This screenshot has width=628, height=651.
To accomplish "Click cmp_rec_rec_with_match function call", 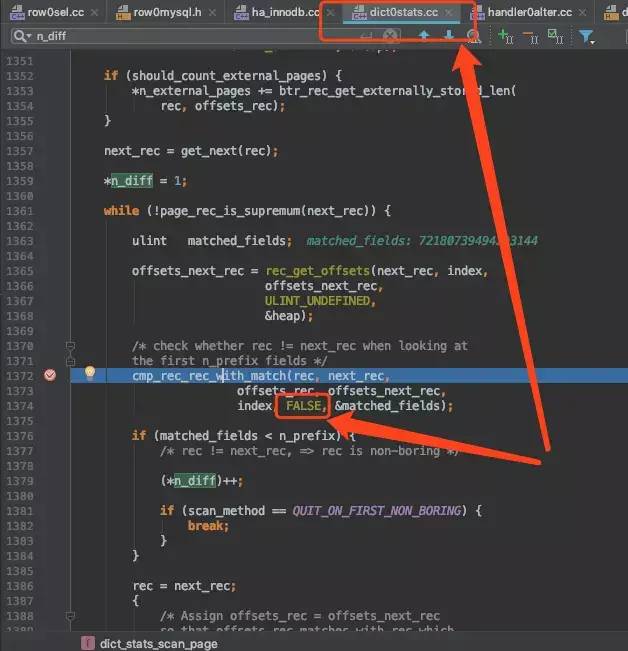I will pos(209,376).
